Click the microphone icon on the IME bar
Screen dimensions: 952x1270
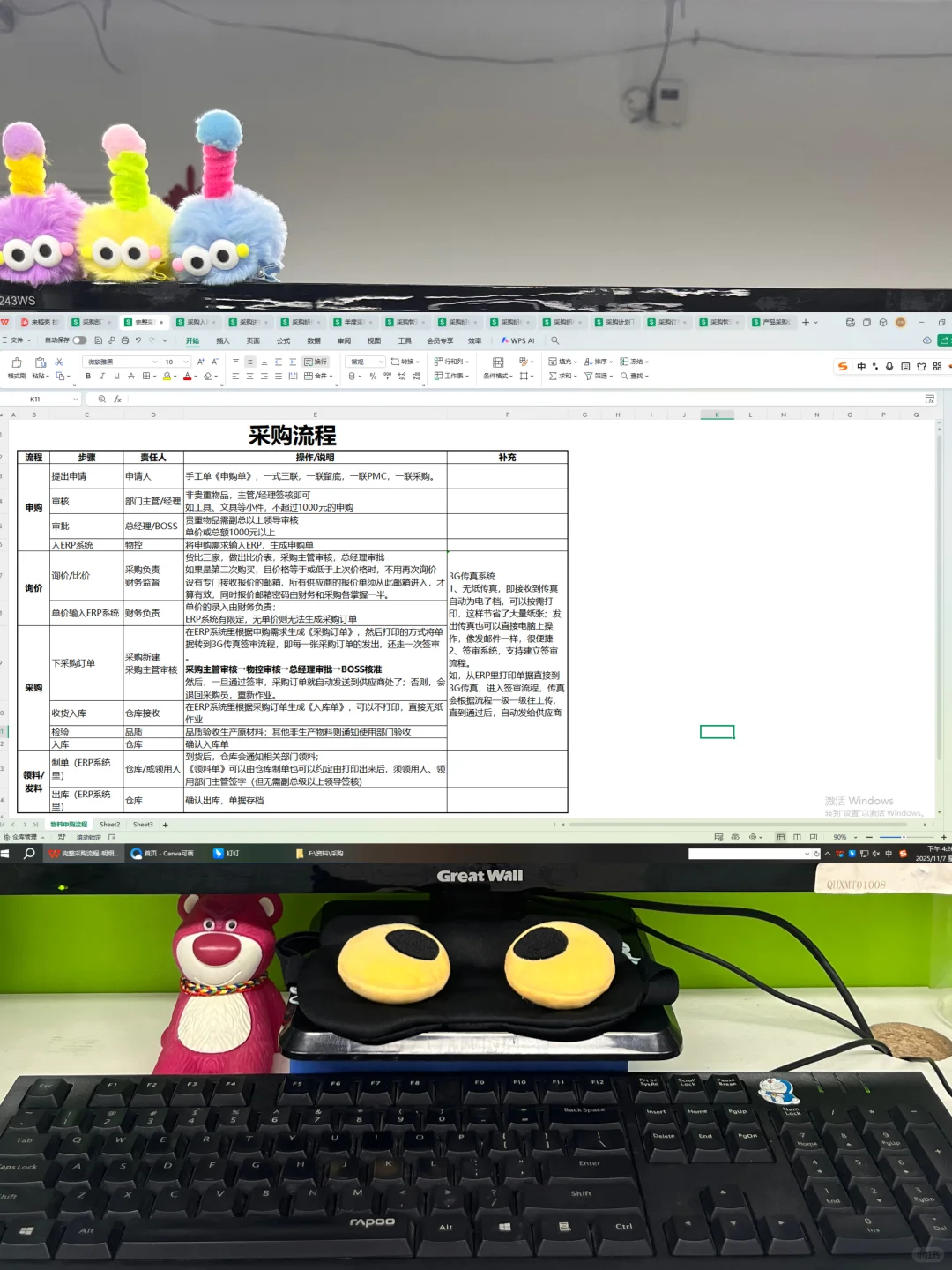point(889,366)
